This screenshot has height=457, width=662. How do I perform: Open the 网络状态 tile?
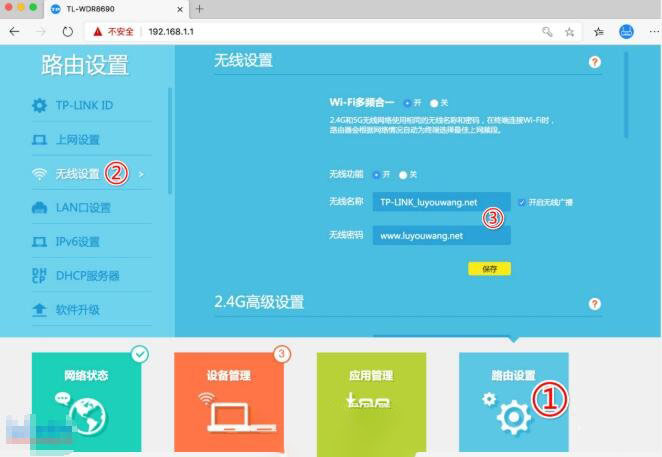tap(87, 402)
